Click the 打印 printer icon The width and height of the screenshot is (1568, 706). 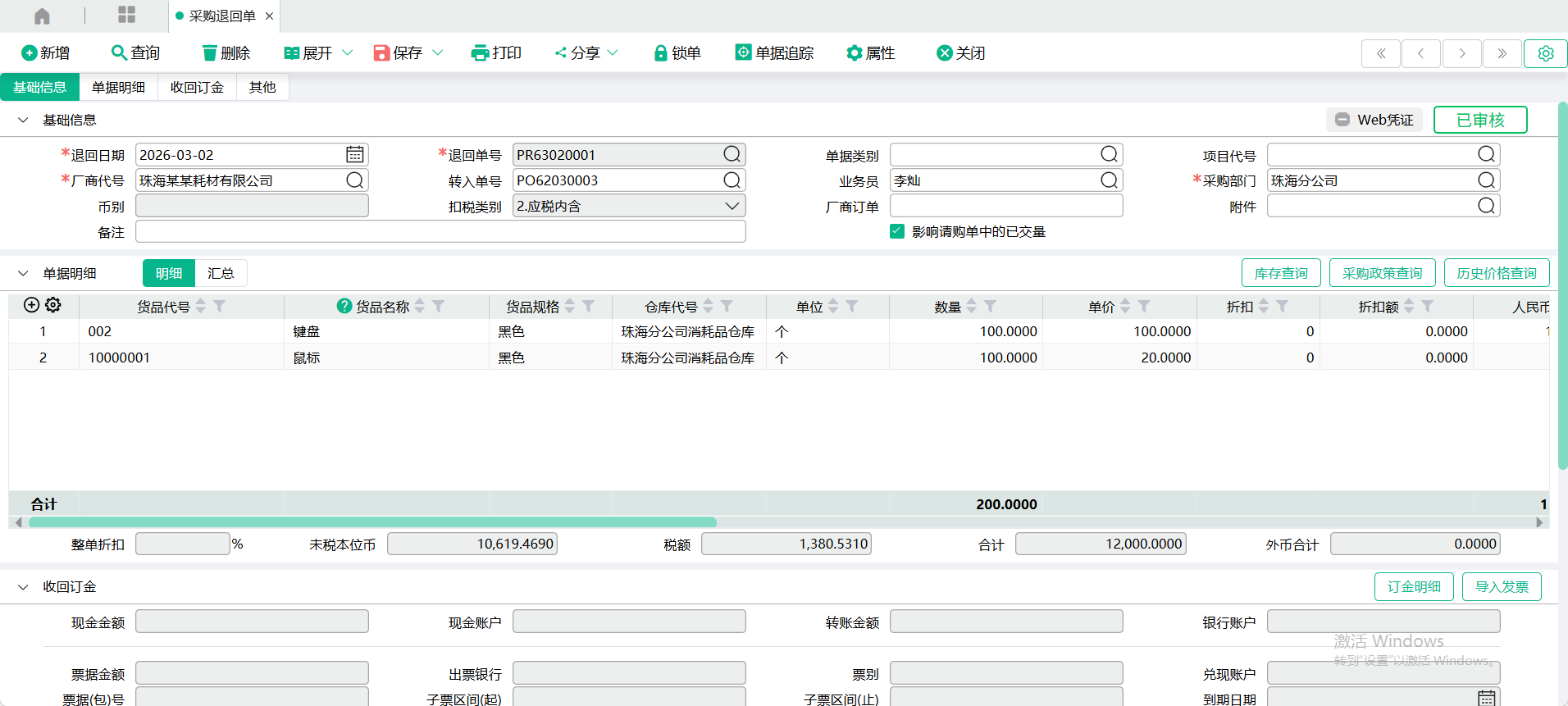(480, 53)
